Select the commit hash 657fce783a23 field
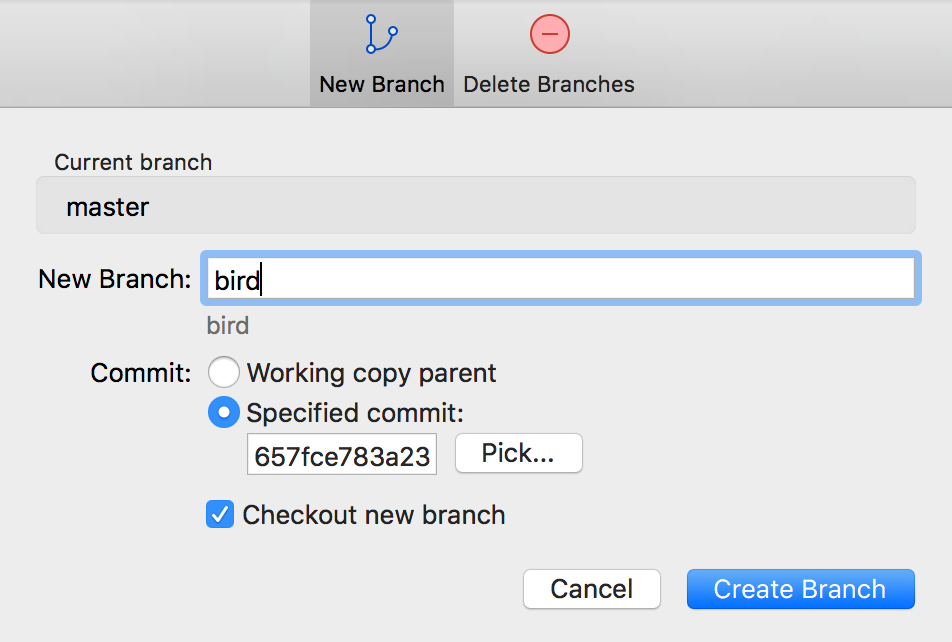 click(341, 453)
